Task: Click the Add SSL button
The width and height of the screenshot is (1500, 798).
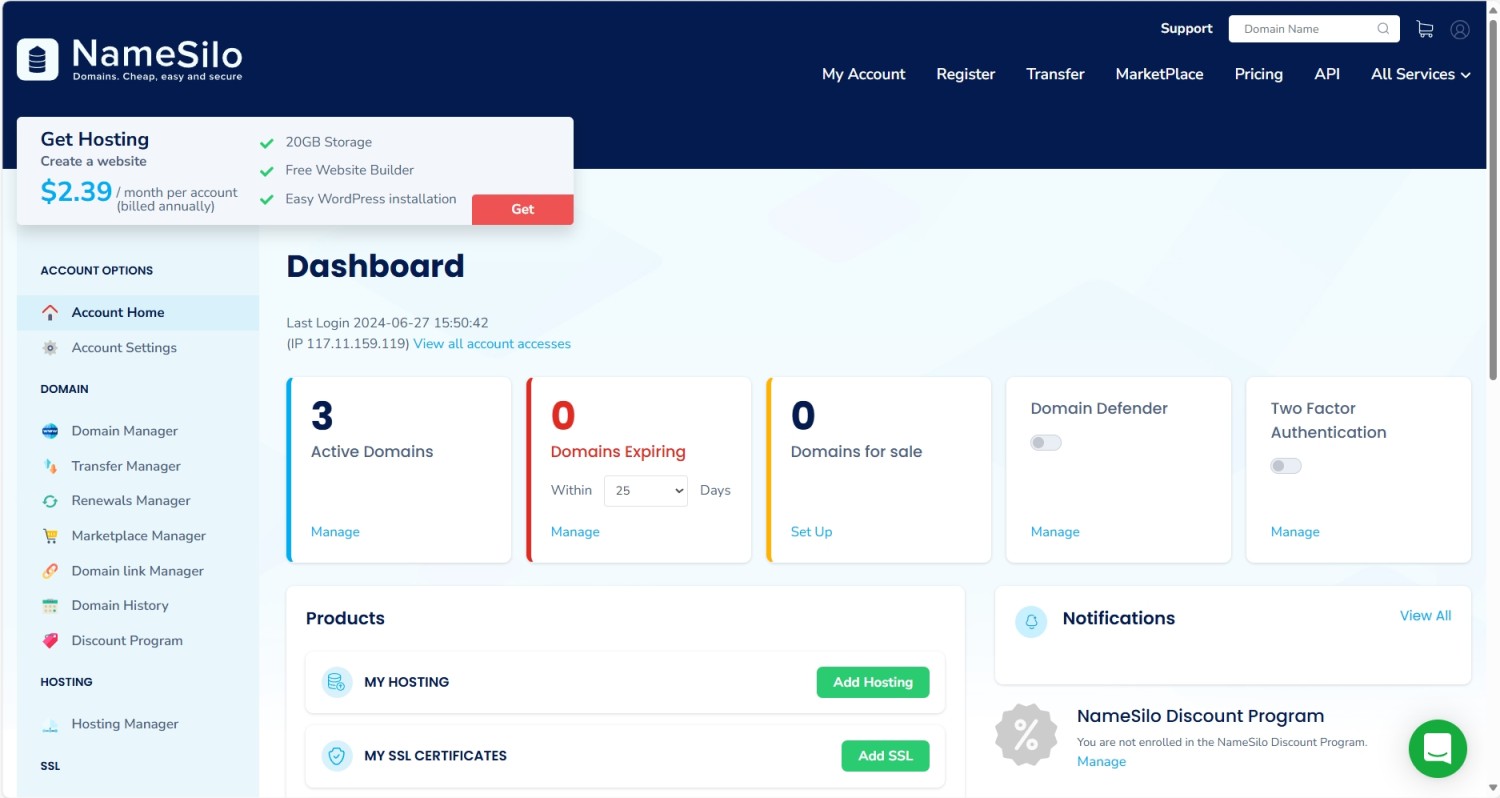Action: pyautogui.click(x=886, y=756)
